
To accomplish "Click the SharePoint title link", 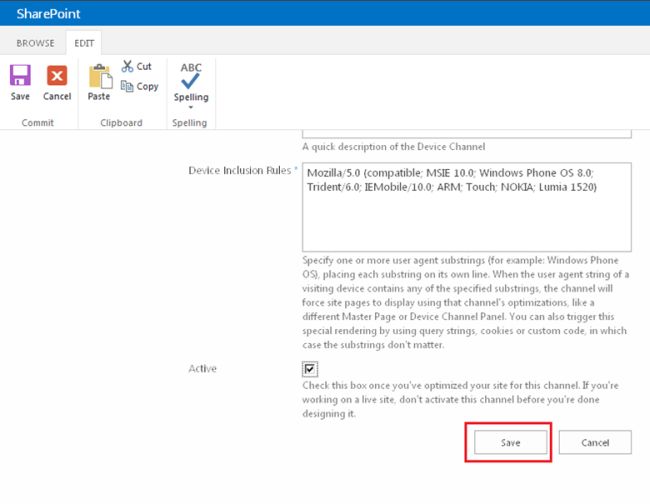I will (x=48, y=14).
